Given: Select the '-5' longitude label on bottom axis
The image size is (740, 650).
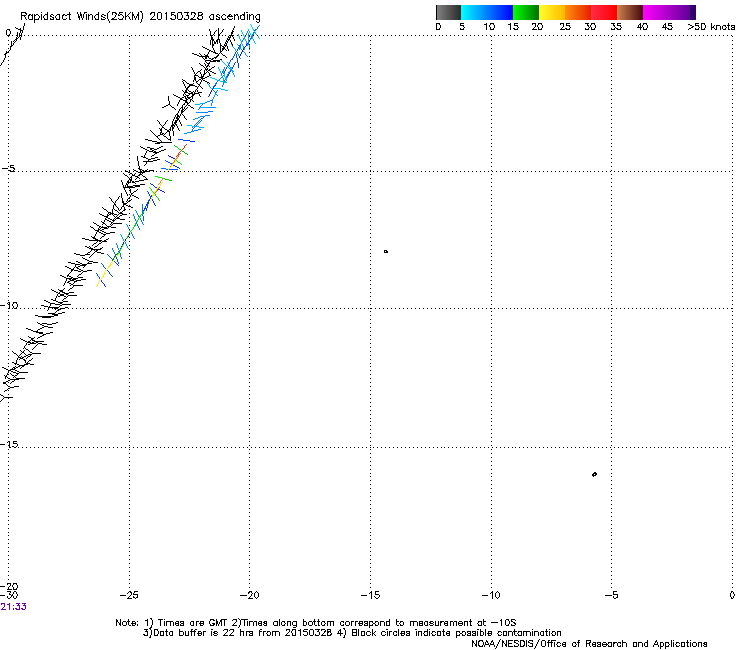Looking at the screenshot, I should [x=611, y=595].
